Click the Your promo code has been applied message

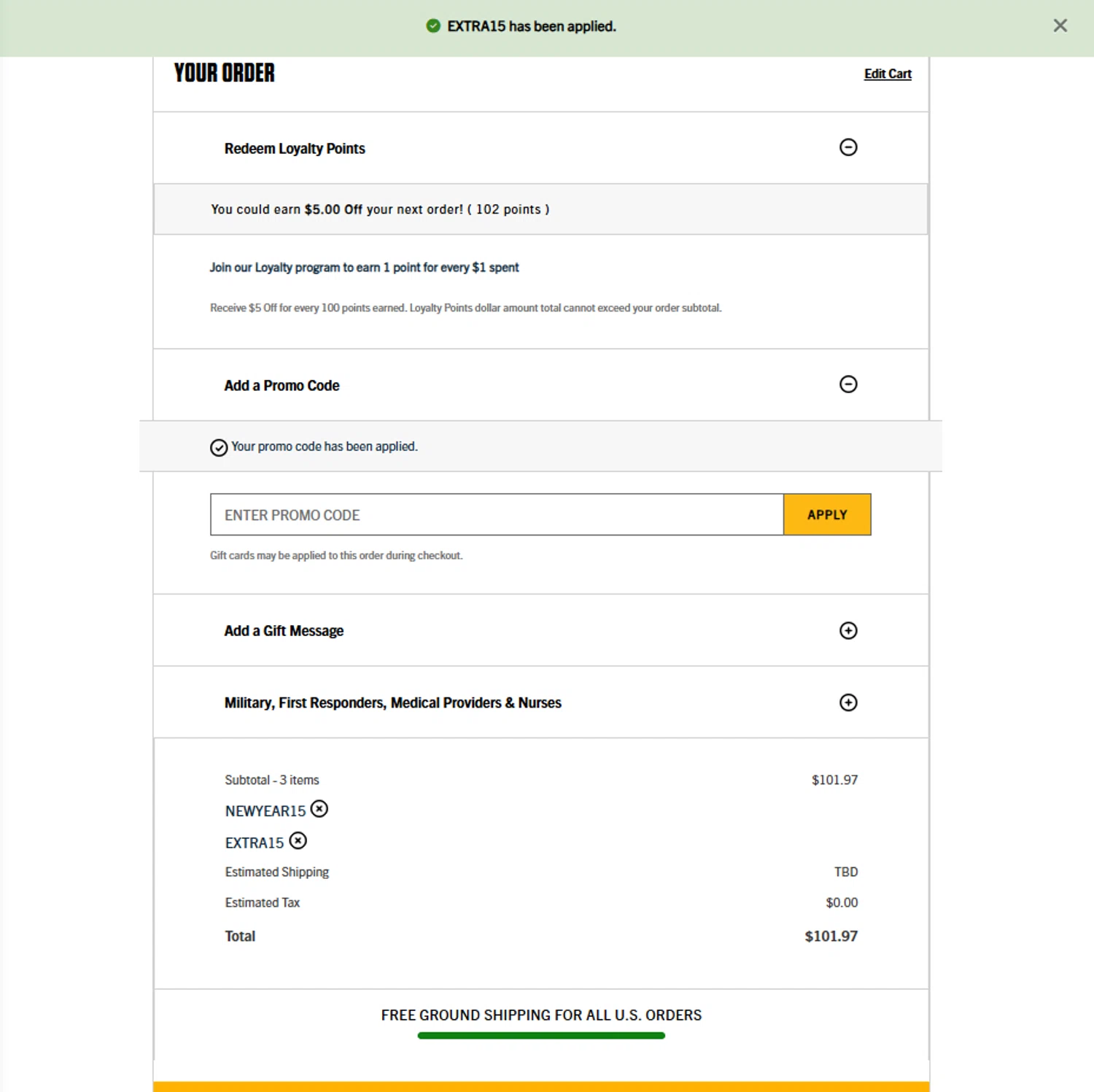point(325,446)
